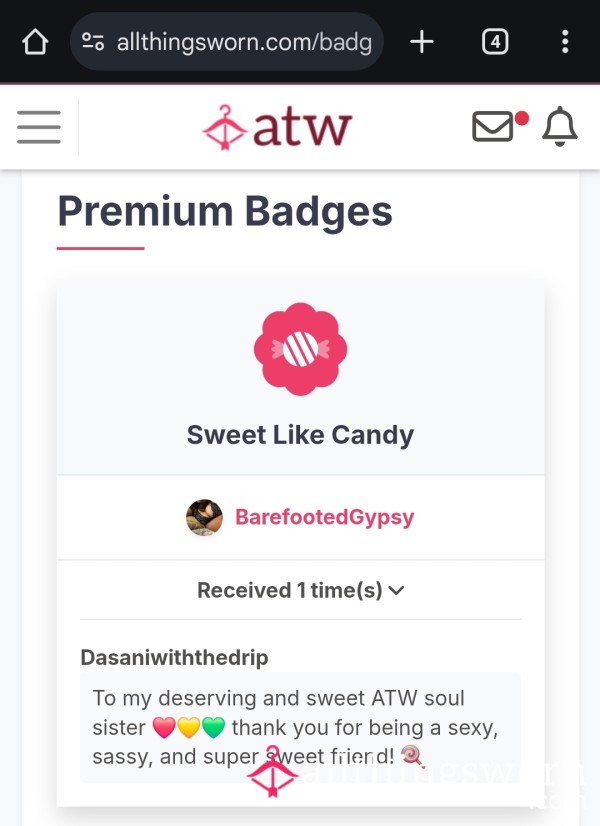Open the site settings icon in the address bar
This screenshot has height=826, width=600.
[93, 42]
